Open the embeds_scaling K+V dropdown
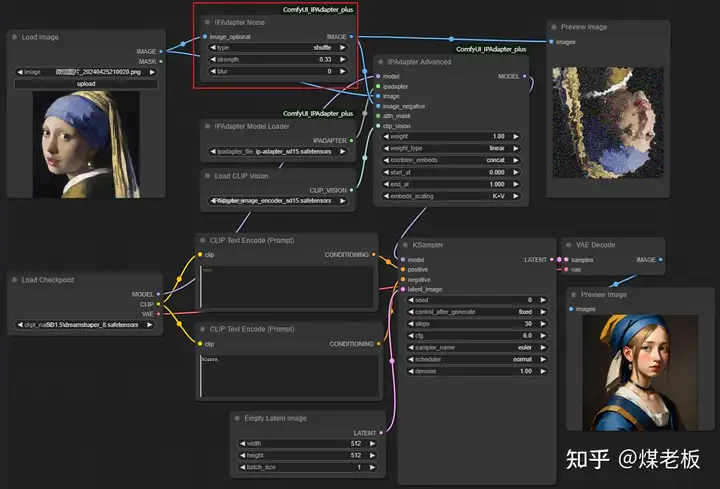Image resolution: width=720 pixels, height=489 pixels. point(450,196)
